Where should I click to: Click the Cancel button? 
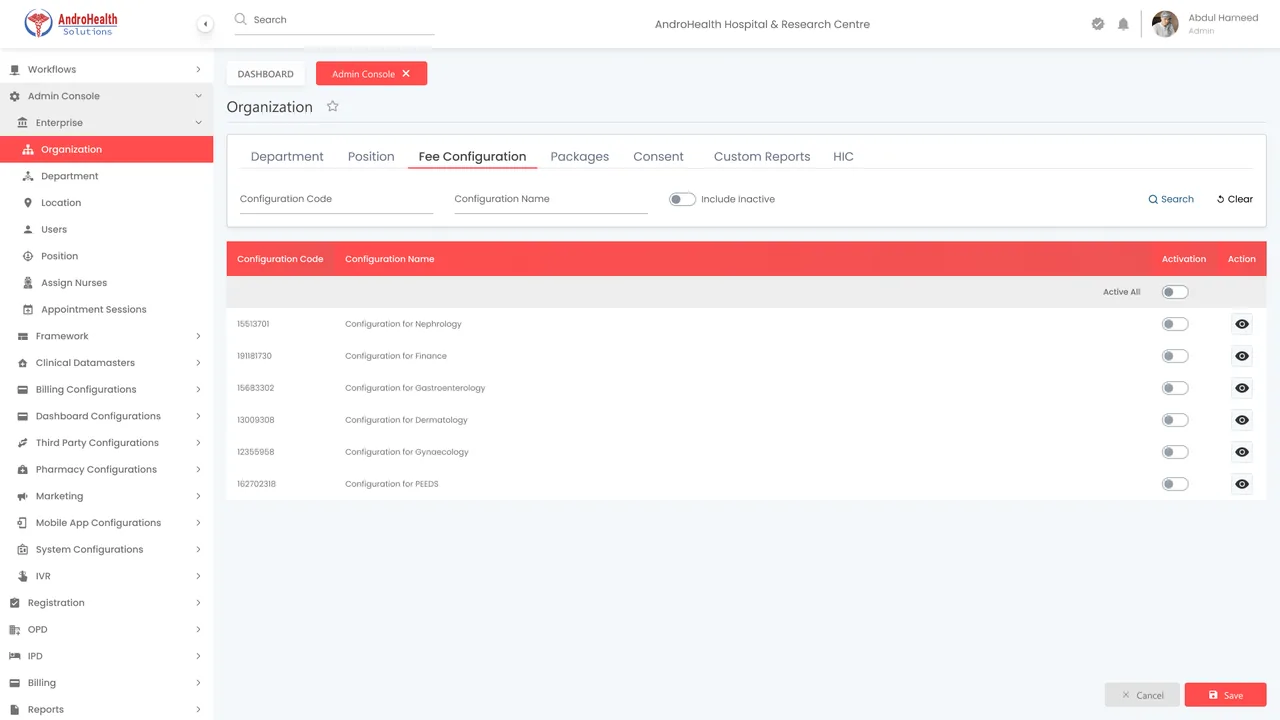(1143, 695)
